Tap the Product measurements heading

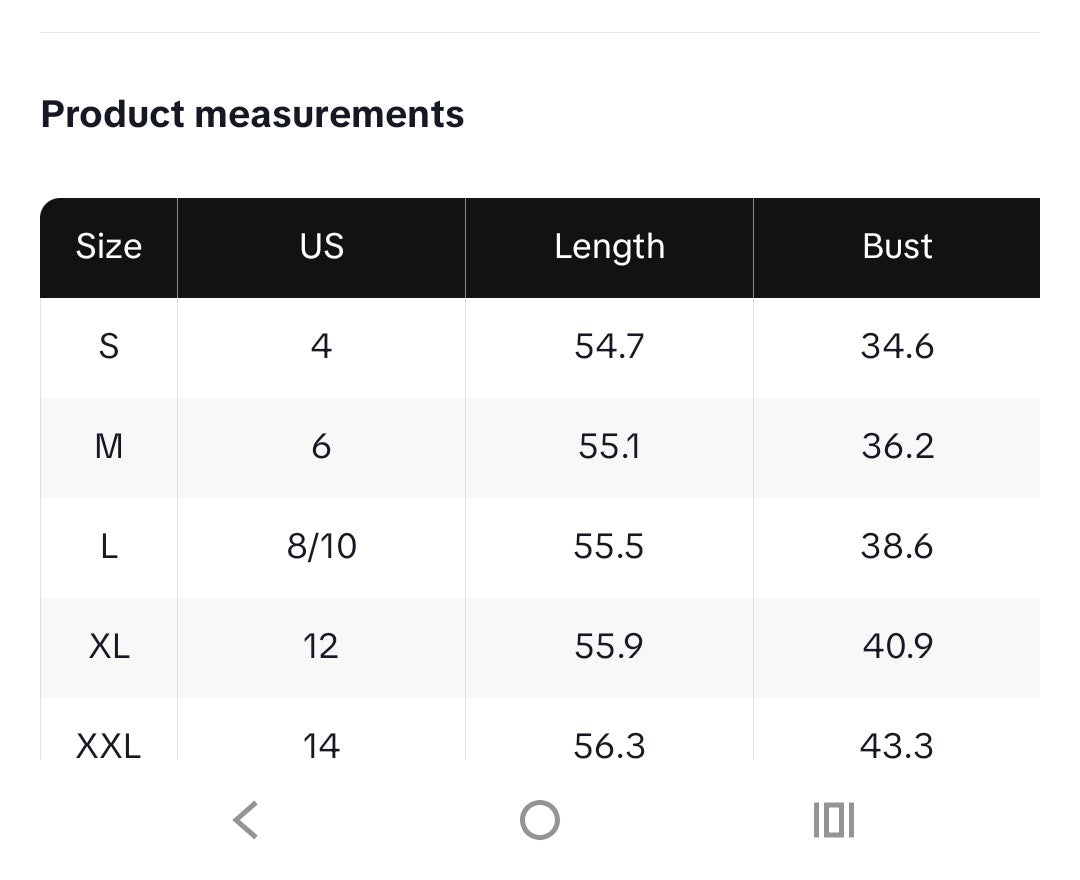pos(252,114)
